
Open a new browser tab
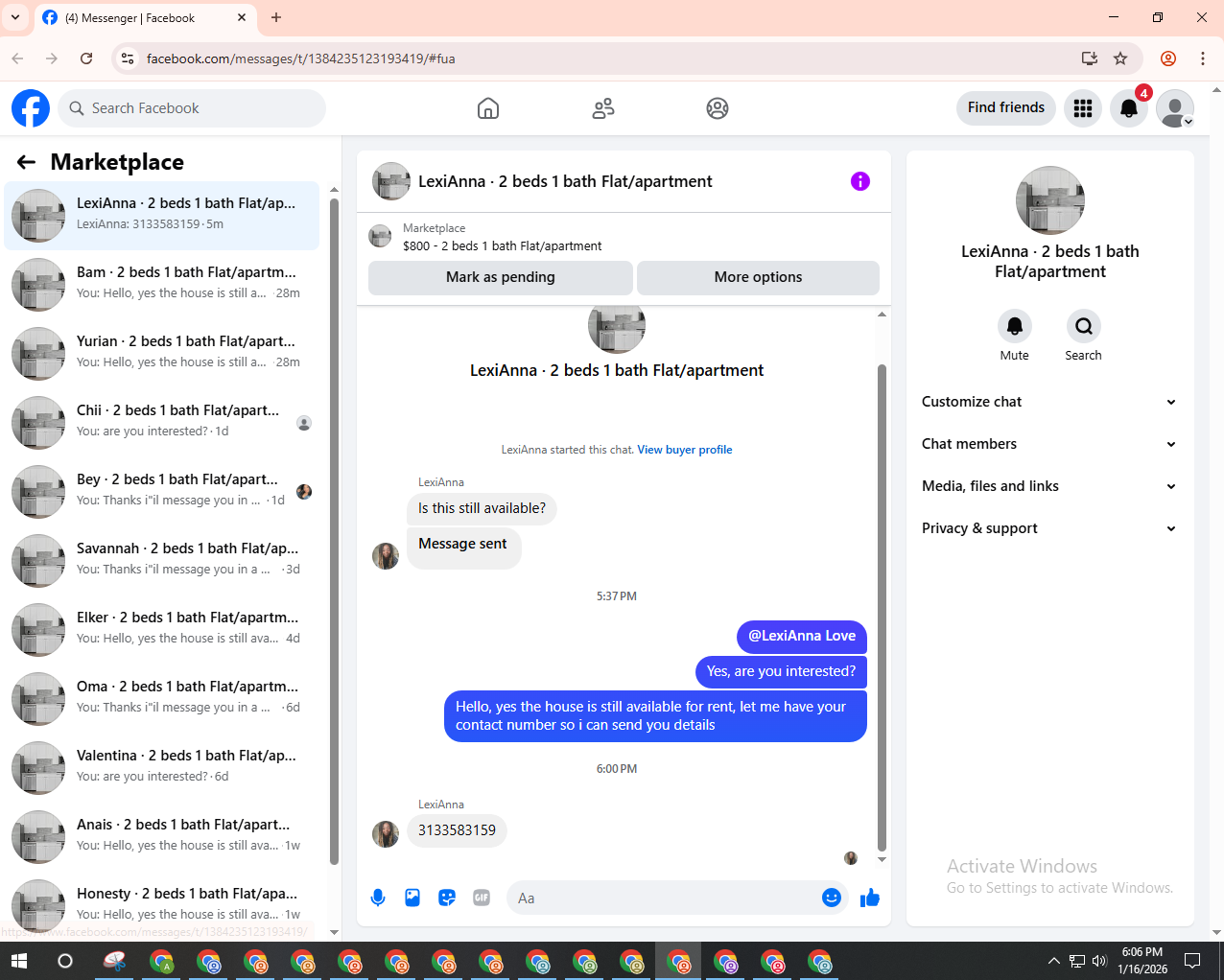[x=276, y=17]
